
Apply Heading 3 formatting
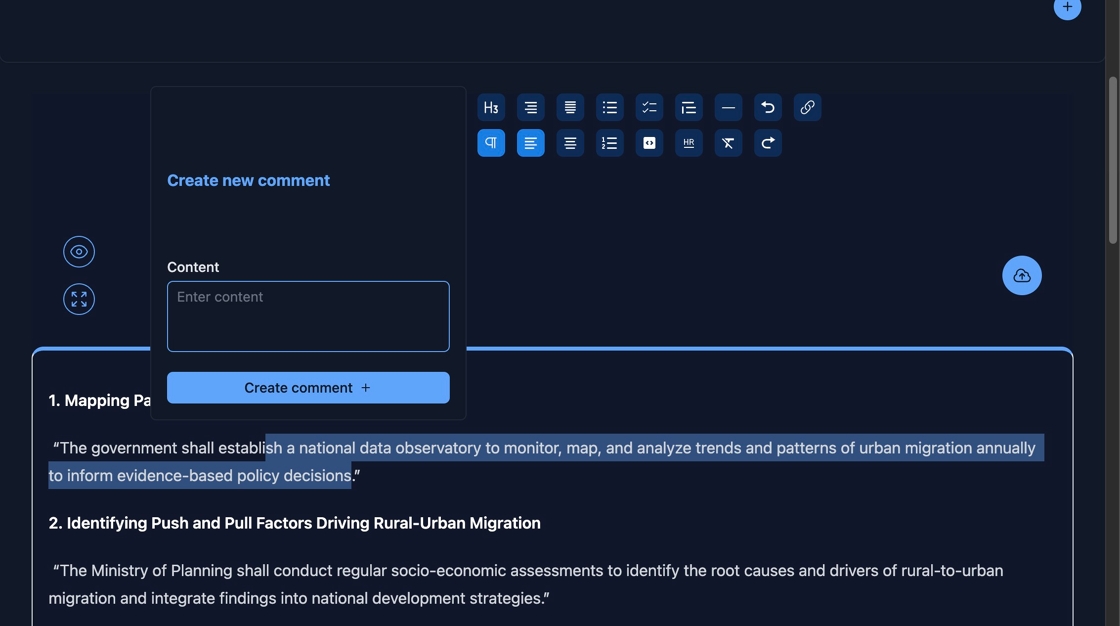coord(491,108)
